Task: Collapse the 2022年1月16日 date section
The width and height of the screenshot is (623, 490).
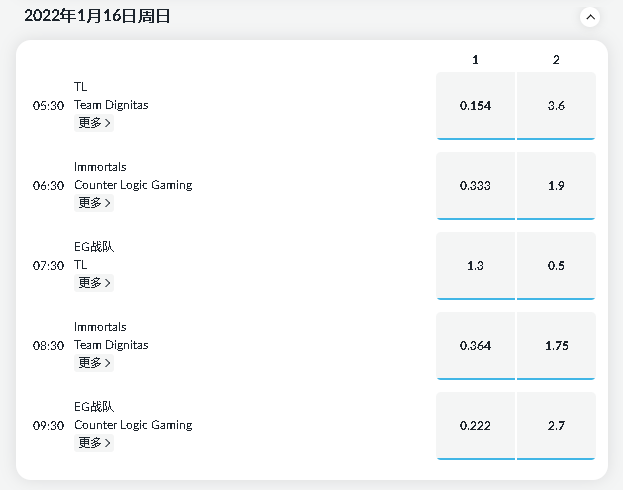Action: 590,17
